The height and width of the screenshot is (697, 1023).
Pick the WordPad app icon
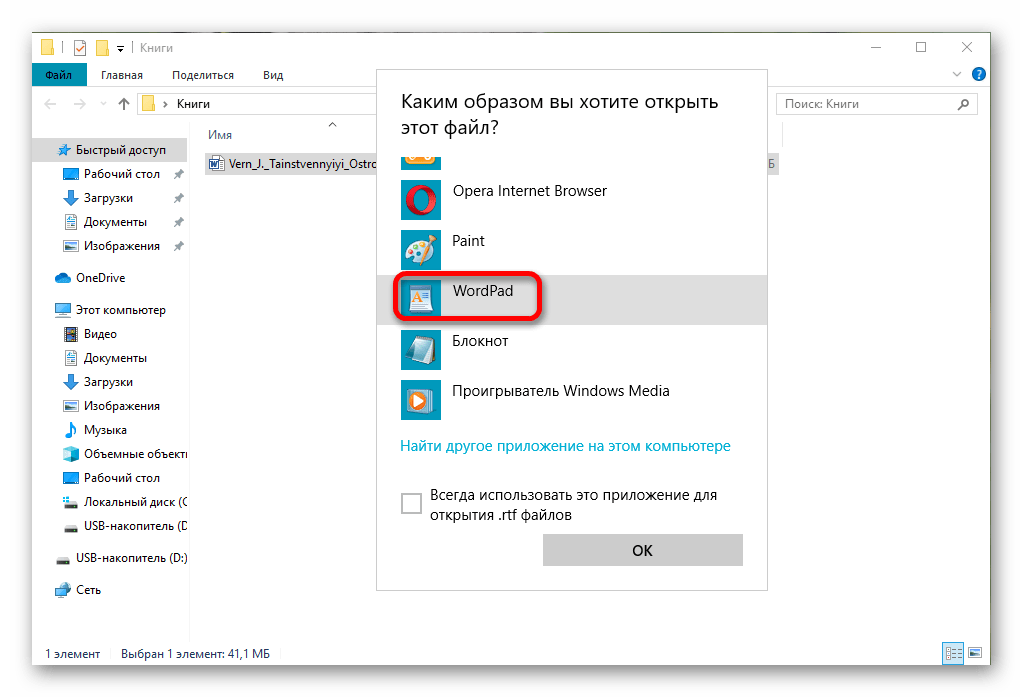click(x=421, y=299)
